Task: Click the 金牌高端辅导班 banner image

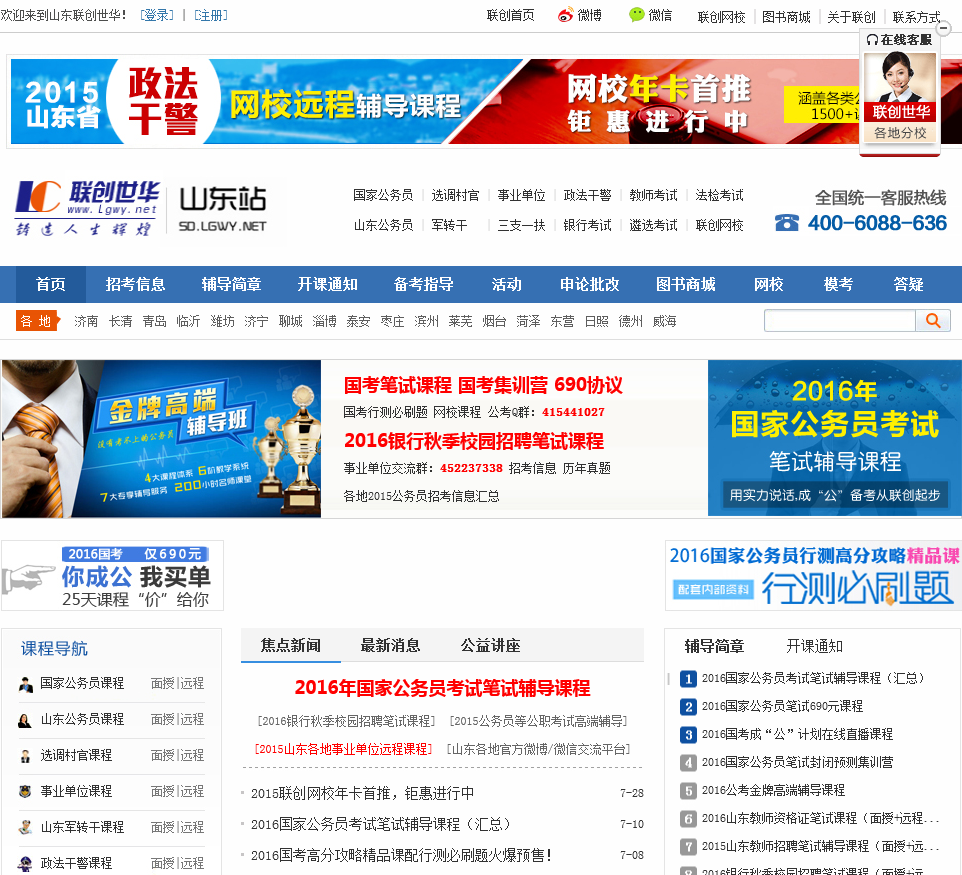Action: click(161, 439)
